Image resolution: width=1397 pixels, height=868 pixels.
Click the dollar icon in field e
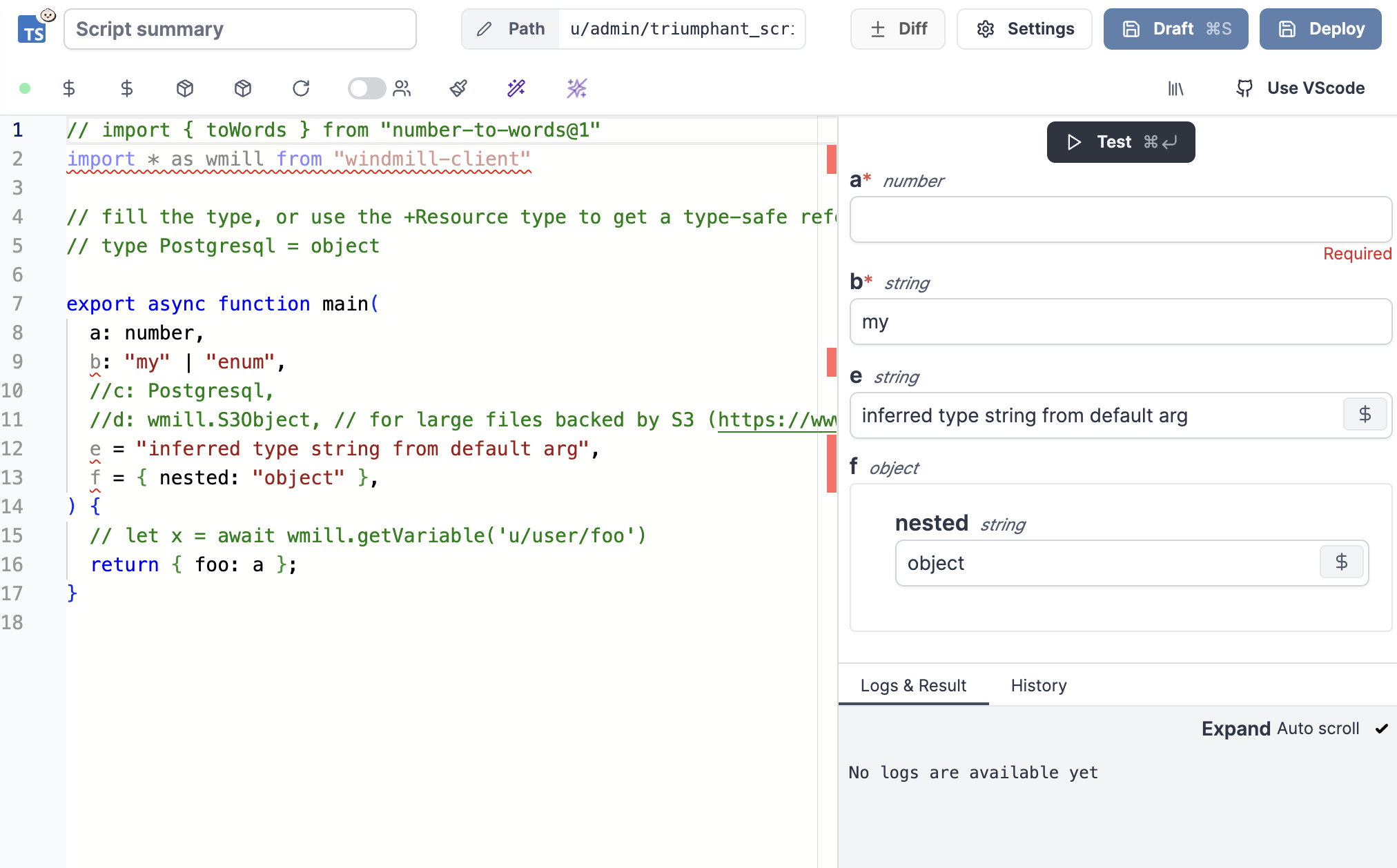(1365, 415)
